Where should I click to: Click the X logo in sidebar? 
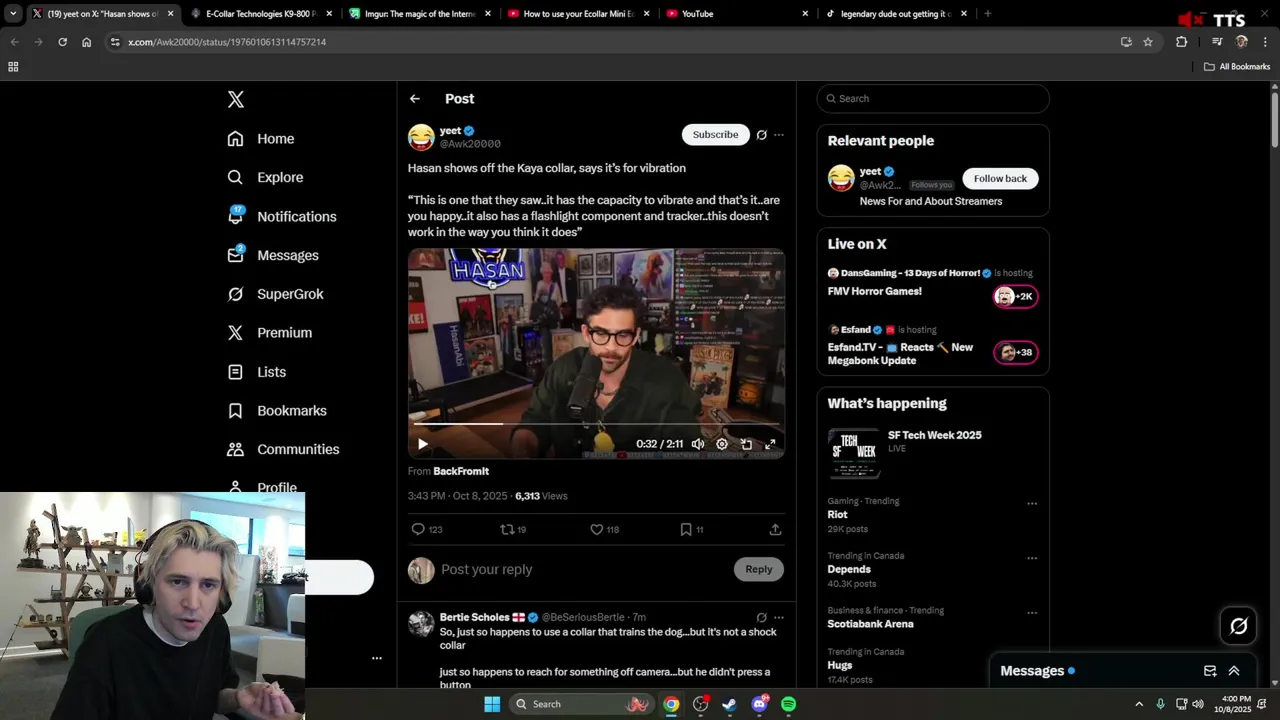(x=235, y=99)
